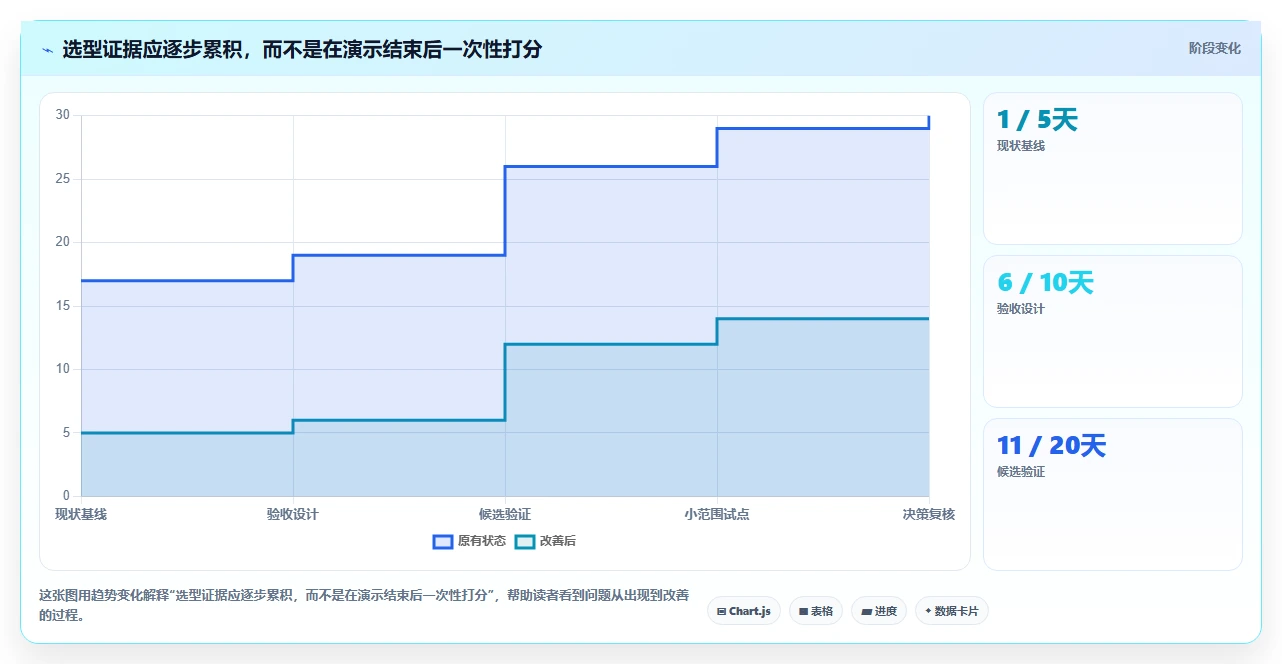Click the 阶段变化 label in header
This screenshot has width=1282, height=664.
click(x=1215, y=48)
